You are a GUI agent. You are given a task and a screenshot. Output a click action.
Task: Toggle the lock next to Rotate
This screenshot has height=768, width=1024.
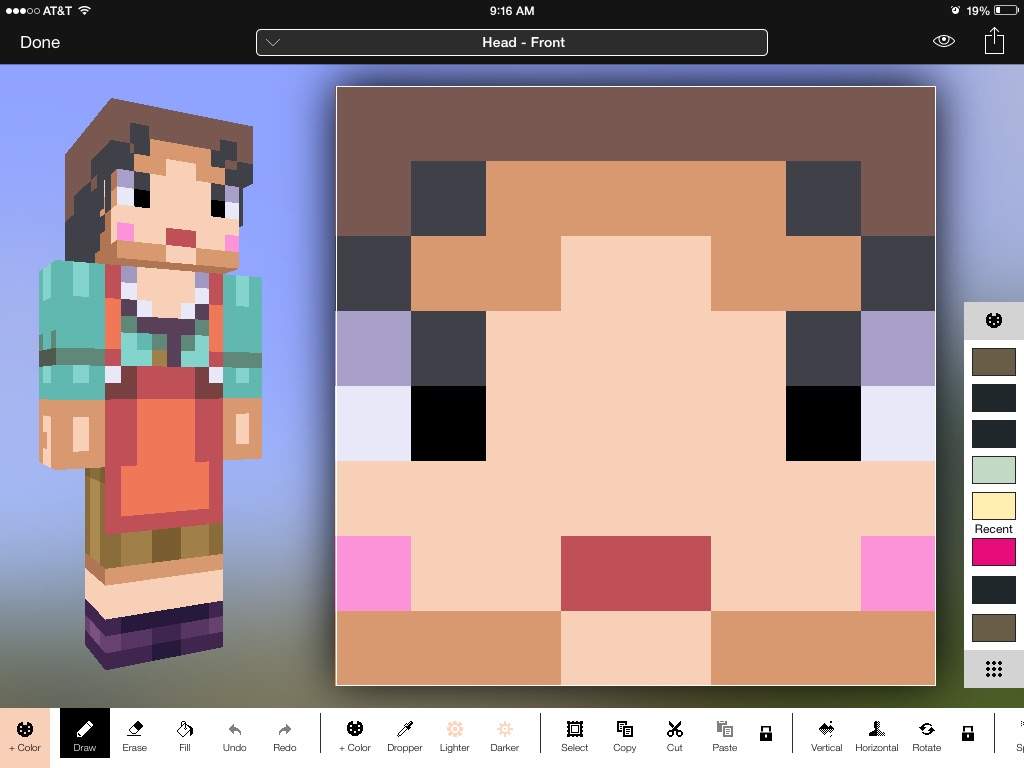click(968, 733)
